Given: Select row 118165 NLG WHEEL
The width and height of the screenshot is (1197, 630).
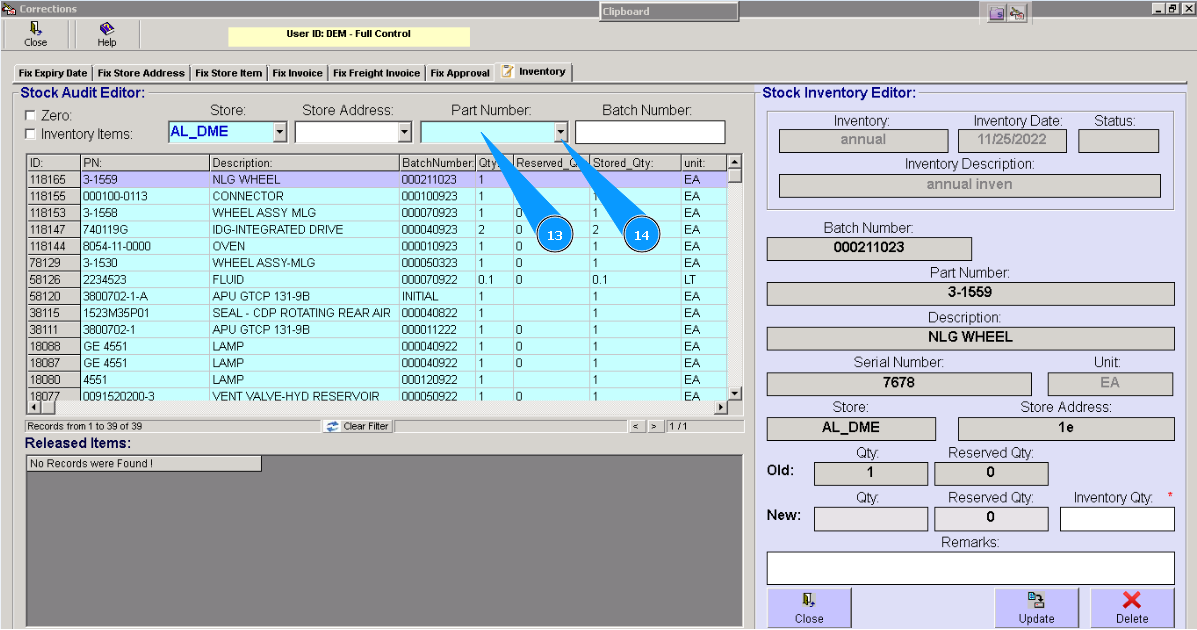Looking at the screenshot, I should [377, 179].
